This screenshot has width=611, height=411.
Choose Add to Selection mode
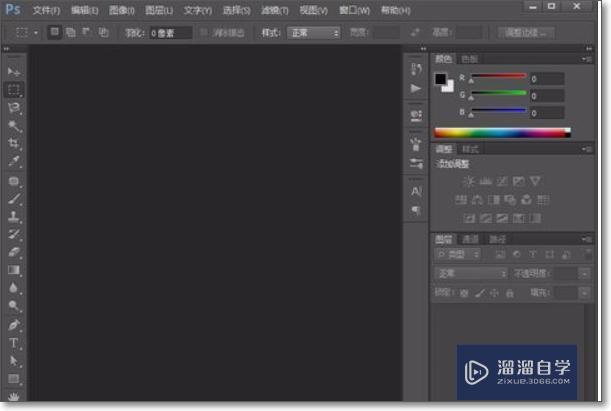[71, 32]
